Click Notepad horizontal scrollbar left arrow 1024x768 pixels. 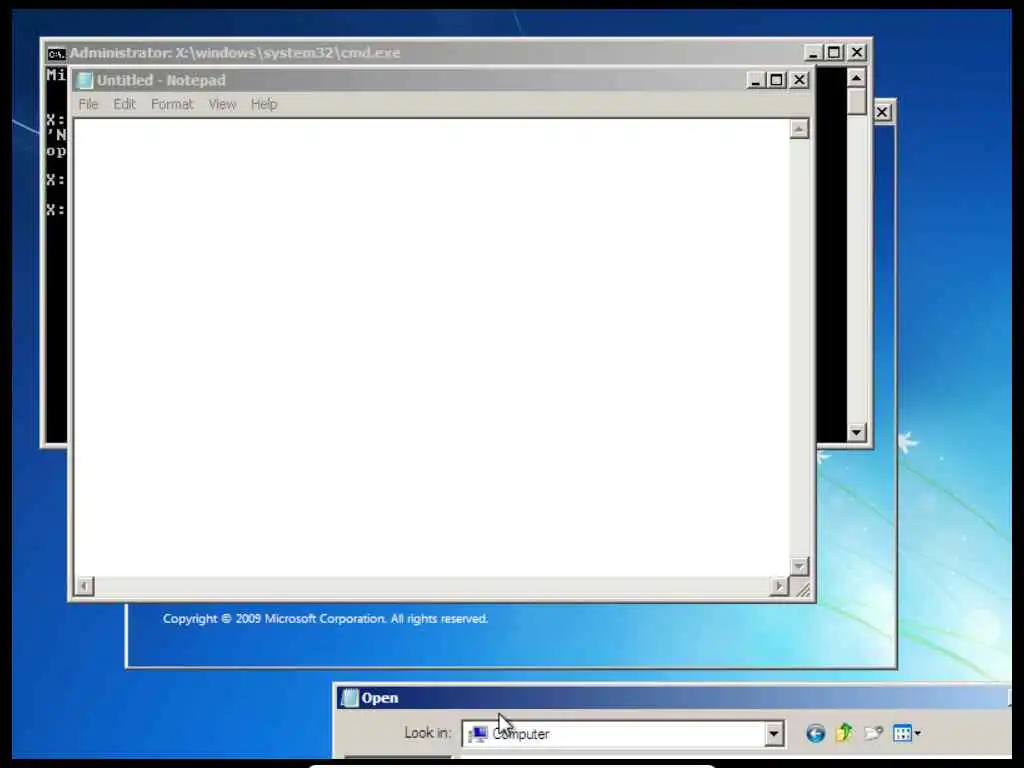click(x=84, y=586)
